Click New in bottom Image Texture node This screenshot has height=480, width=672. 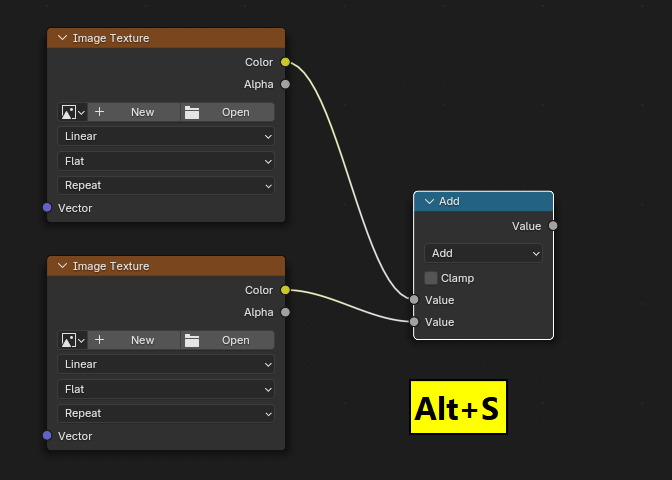[134, 340]
